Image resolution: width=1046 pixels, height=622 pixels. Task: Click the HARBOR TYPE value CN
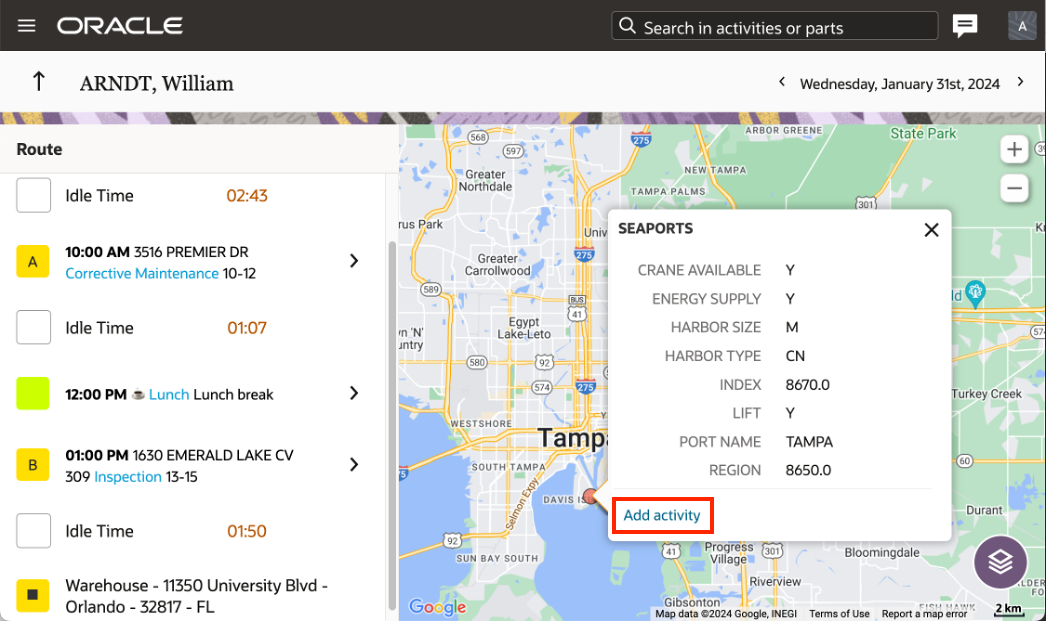pyautogui.click(x=795, y=356)
